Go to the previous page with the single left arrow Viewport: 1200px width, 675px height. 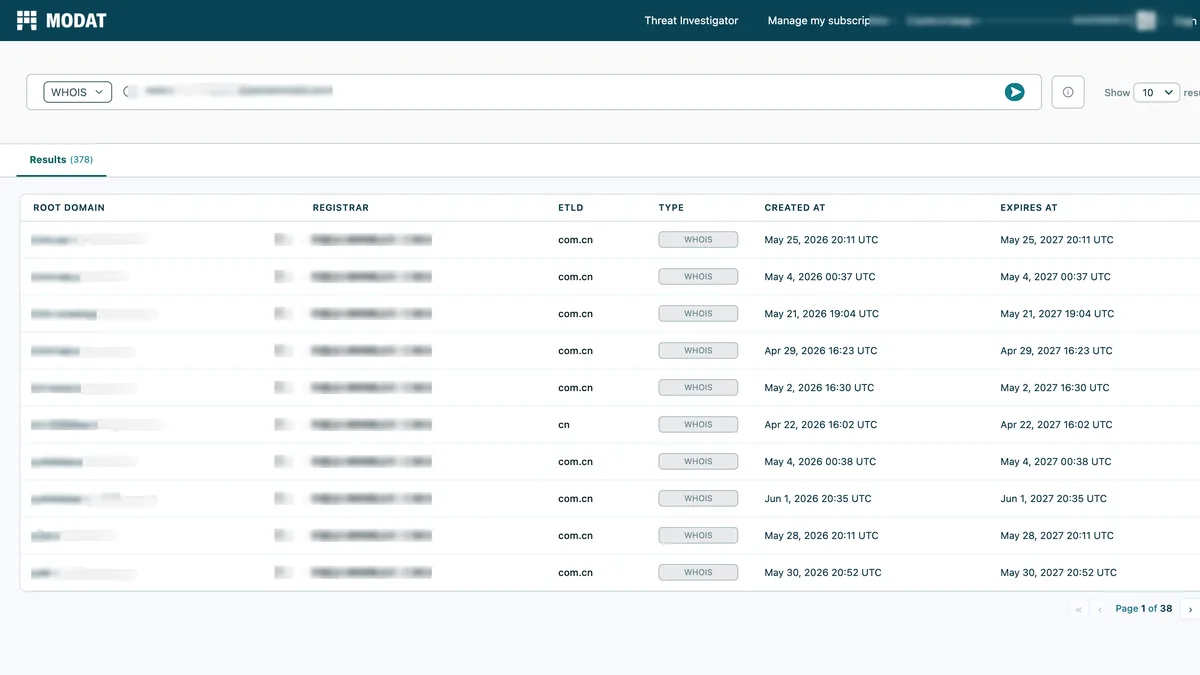pos(1100,609)
